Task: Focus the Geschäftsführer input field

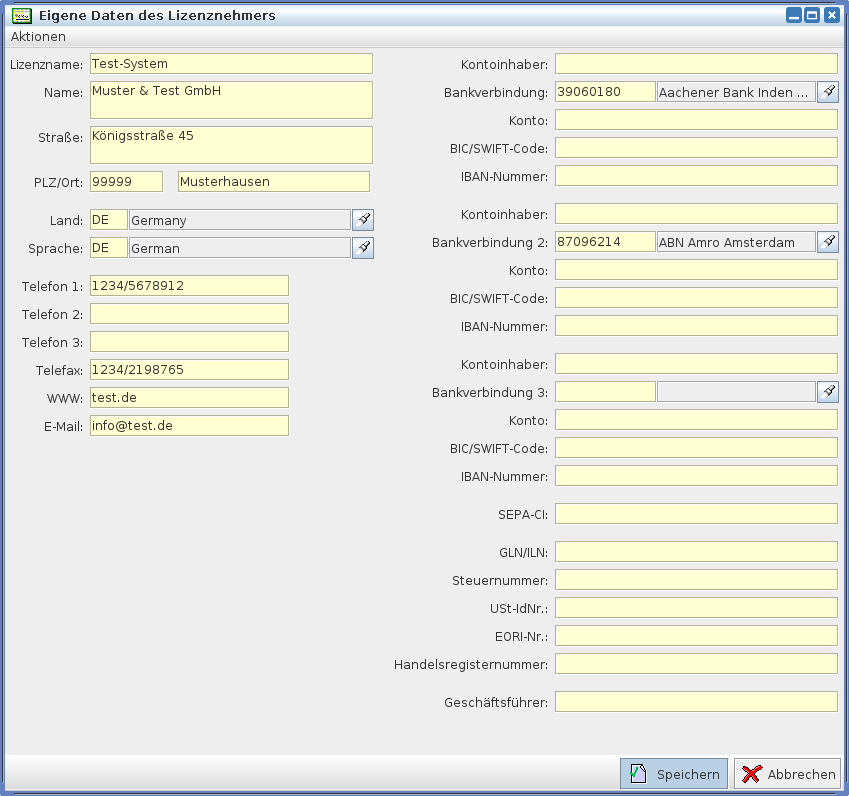Action: click(696, 702)
